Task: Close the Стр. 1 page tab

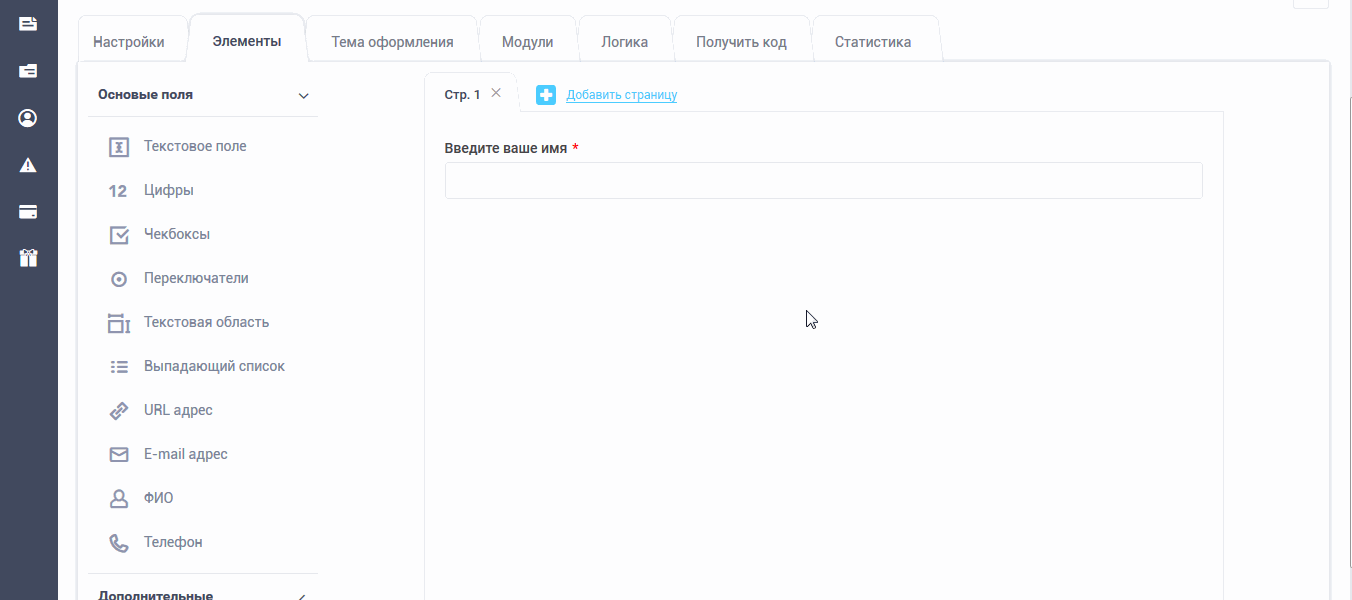Action: coord(496,93)
